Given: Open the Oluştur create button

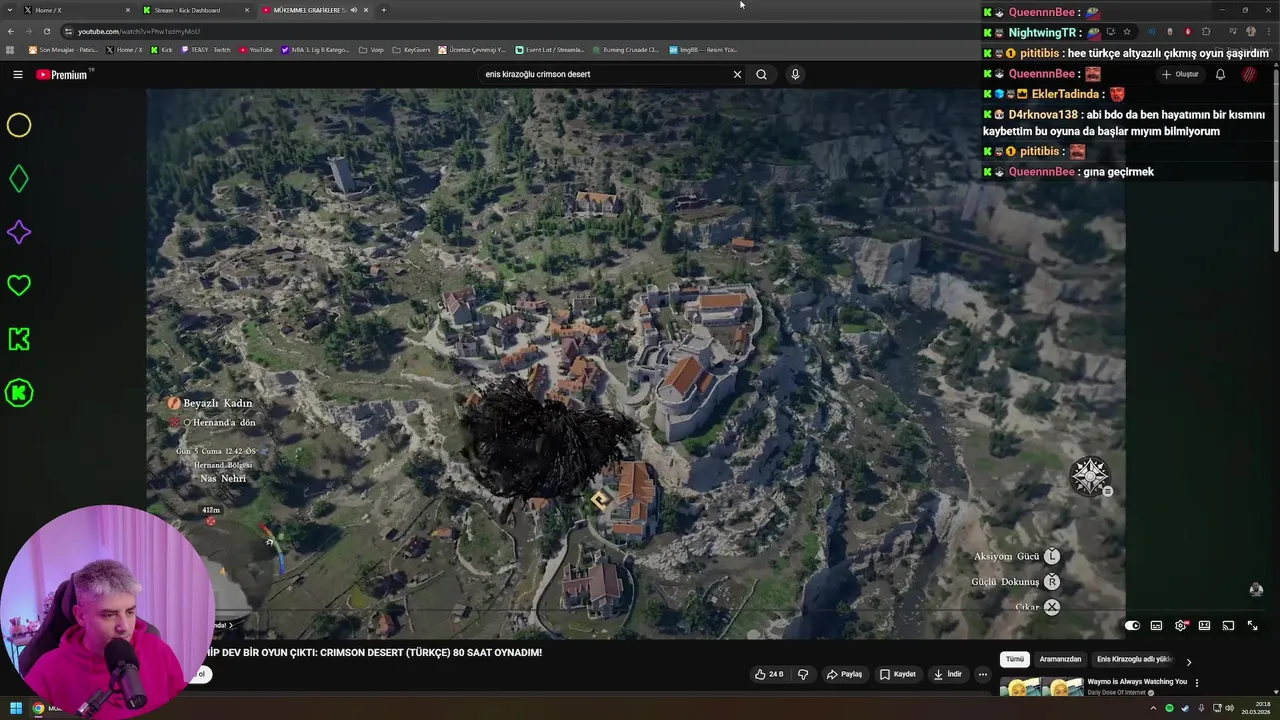Looking at the screenshot, I should tap(1180, 74).
